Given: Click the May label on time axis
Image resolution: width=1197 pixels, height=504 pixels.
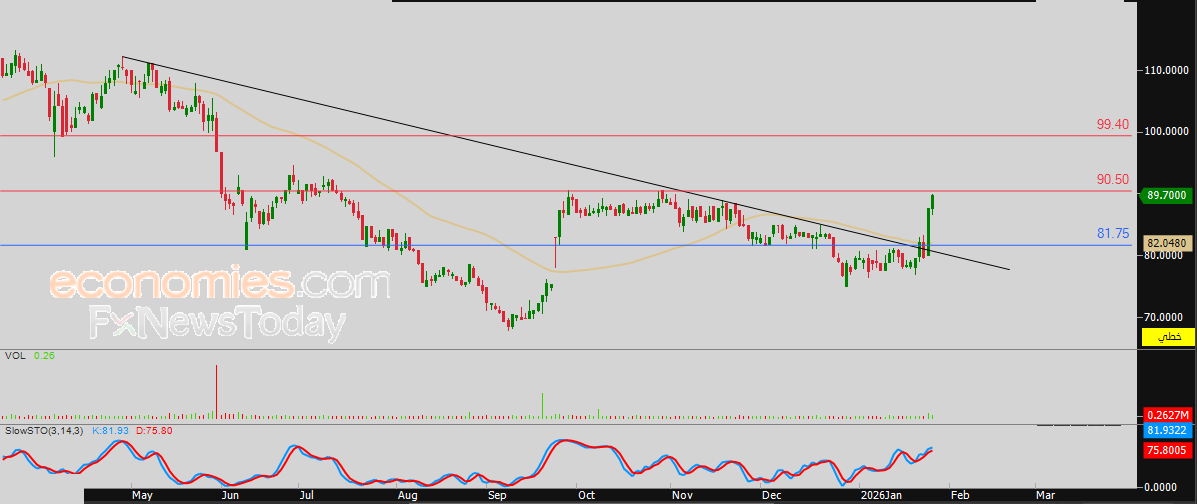Looking at the screenshot, I should coord(143,496).
